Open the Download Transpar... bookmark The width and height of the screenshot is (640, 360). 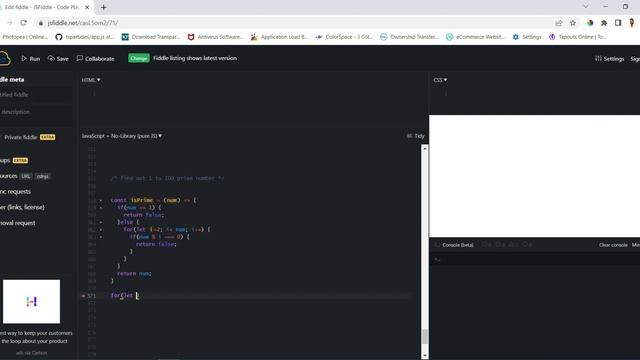(x=151, y=37)
